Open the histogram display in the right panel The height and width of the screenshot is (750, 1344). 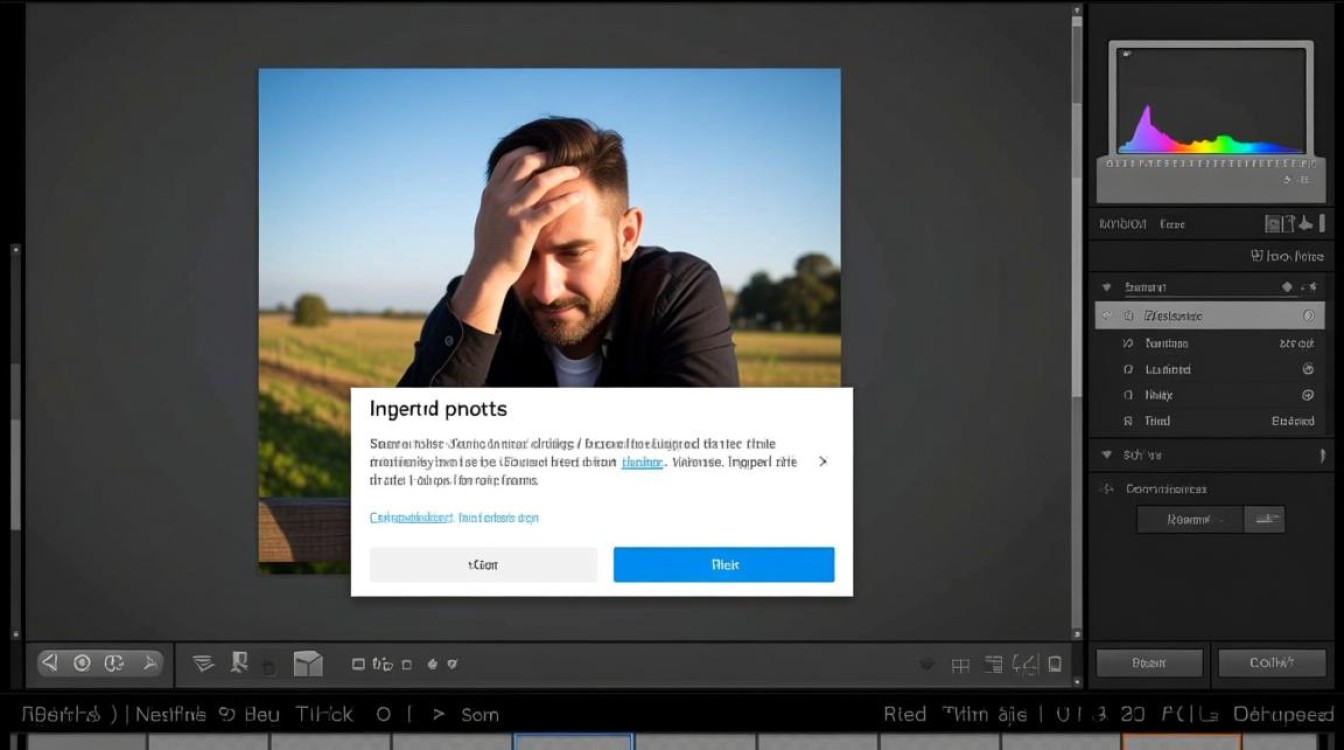click(1211, 99)
